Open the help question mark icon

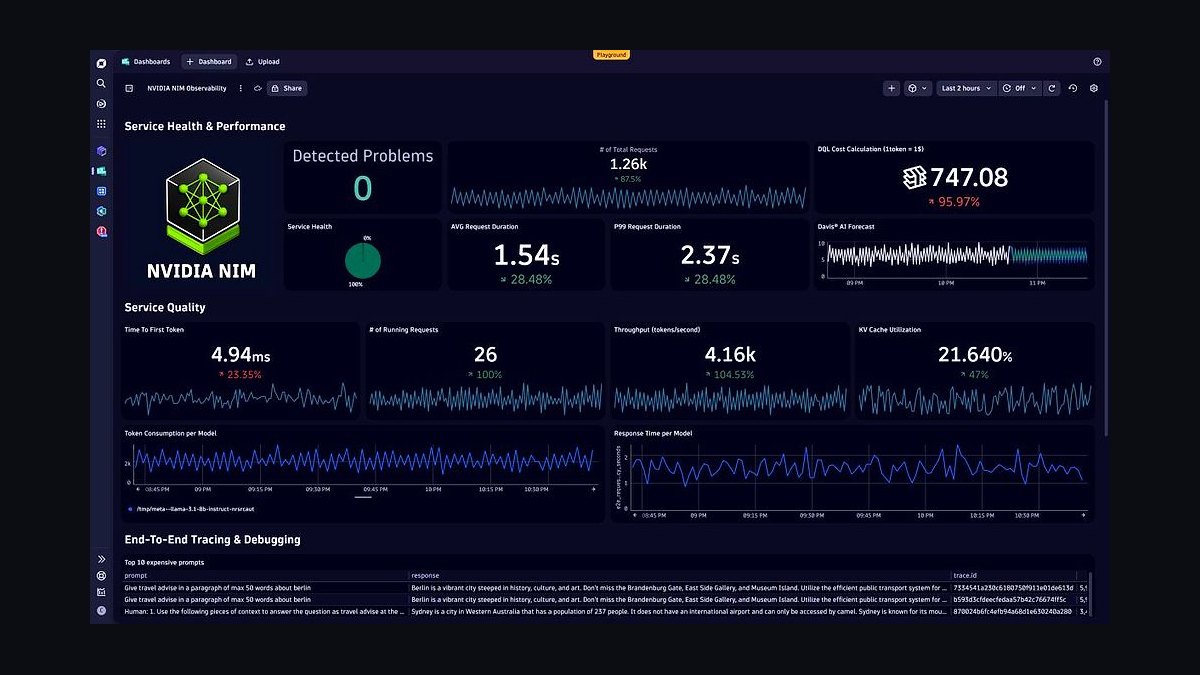tap(1097, 62)
